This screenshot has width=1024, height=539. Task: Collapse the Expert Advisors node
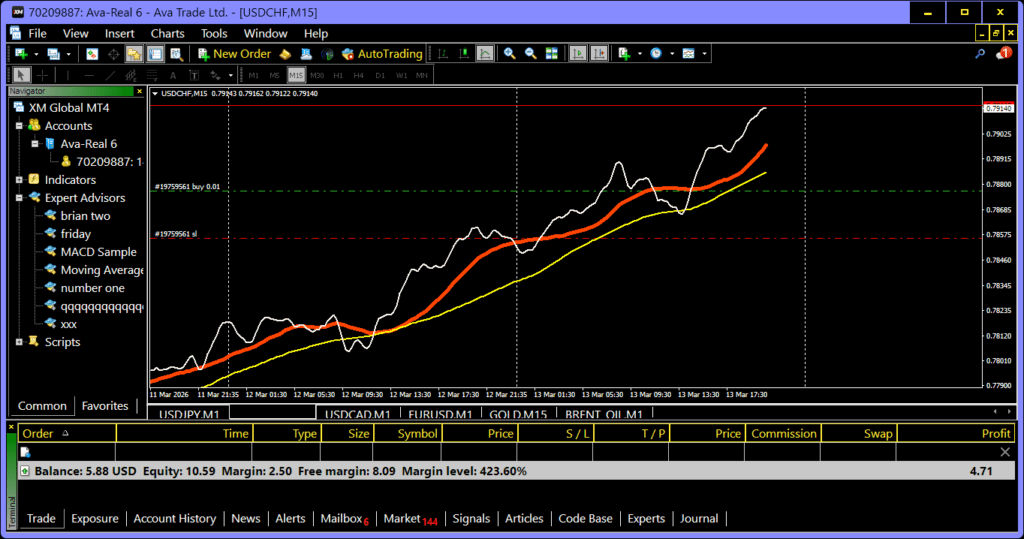[x=19, y=197]
